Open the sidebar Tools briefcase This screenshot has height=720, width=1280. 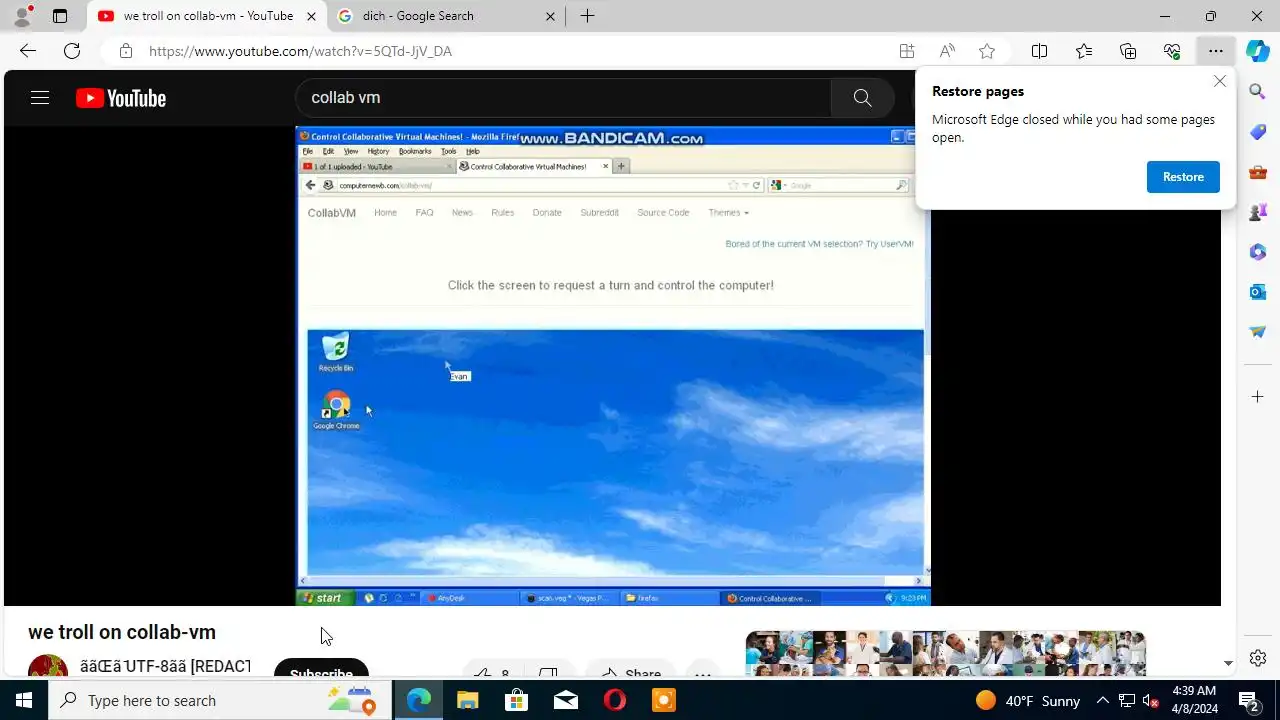tap(1258, 172)
